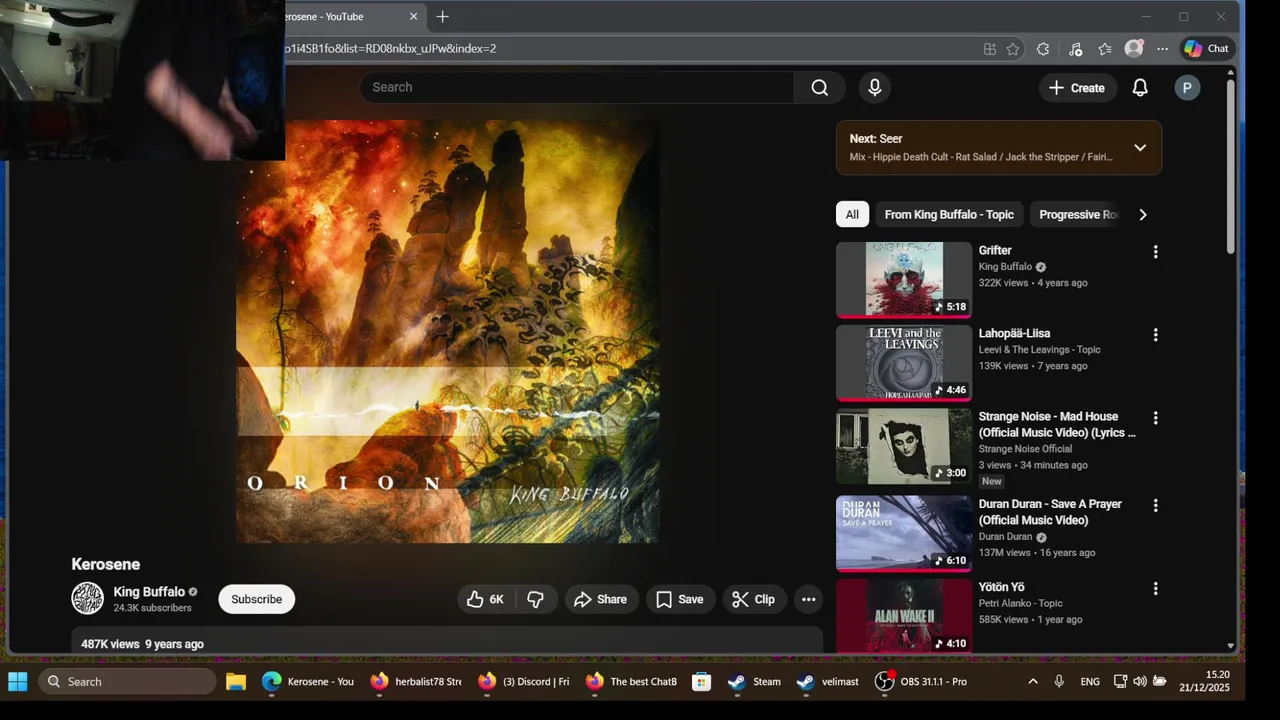
Task: Open YouTube notifications bell
Action: (x=1140, y=88)
